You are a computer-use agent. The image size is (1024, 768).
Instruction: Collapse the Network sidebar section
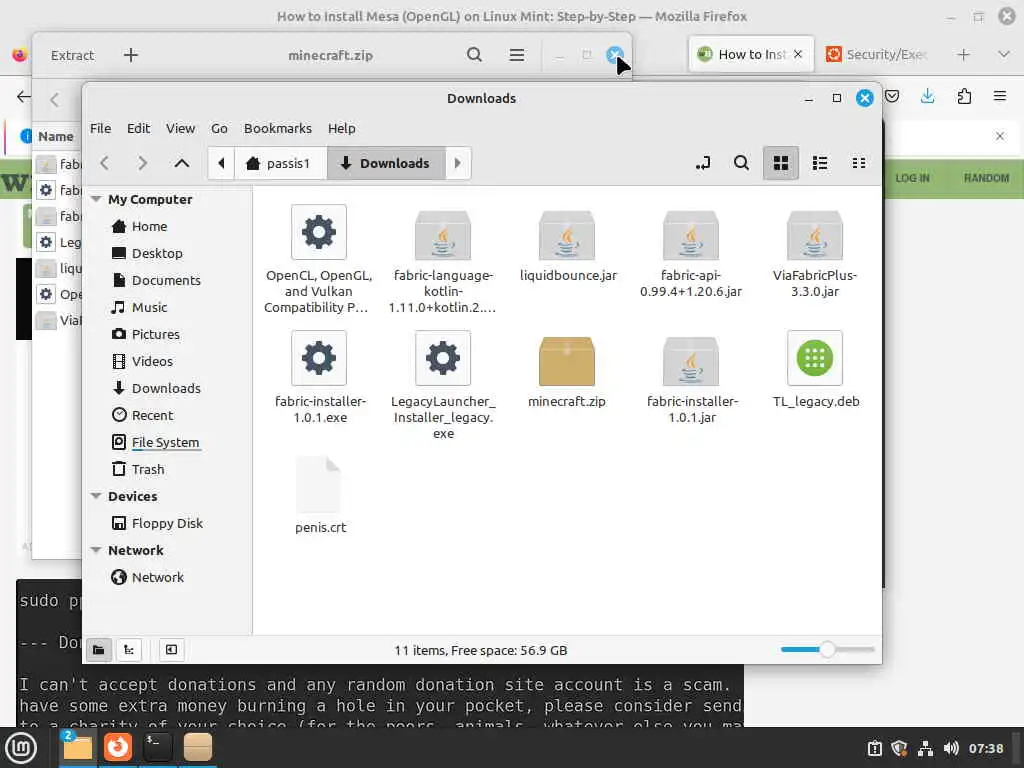click(x=96, y=551)
